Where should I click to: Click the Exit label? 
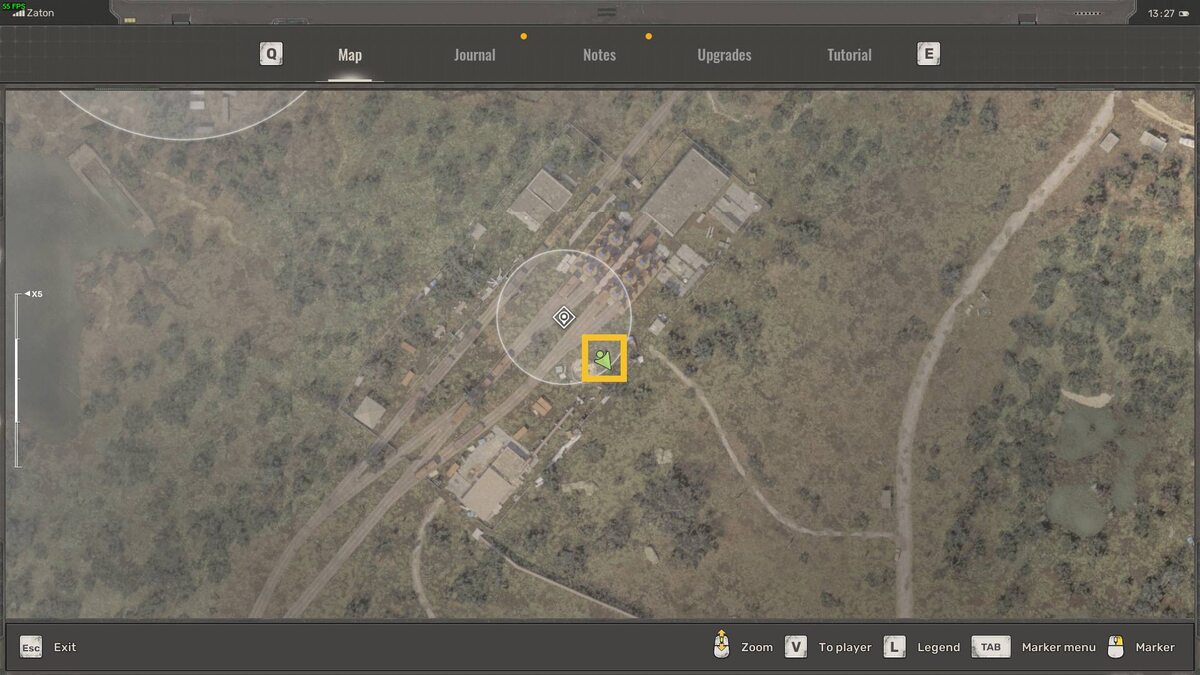pos(65,647)
